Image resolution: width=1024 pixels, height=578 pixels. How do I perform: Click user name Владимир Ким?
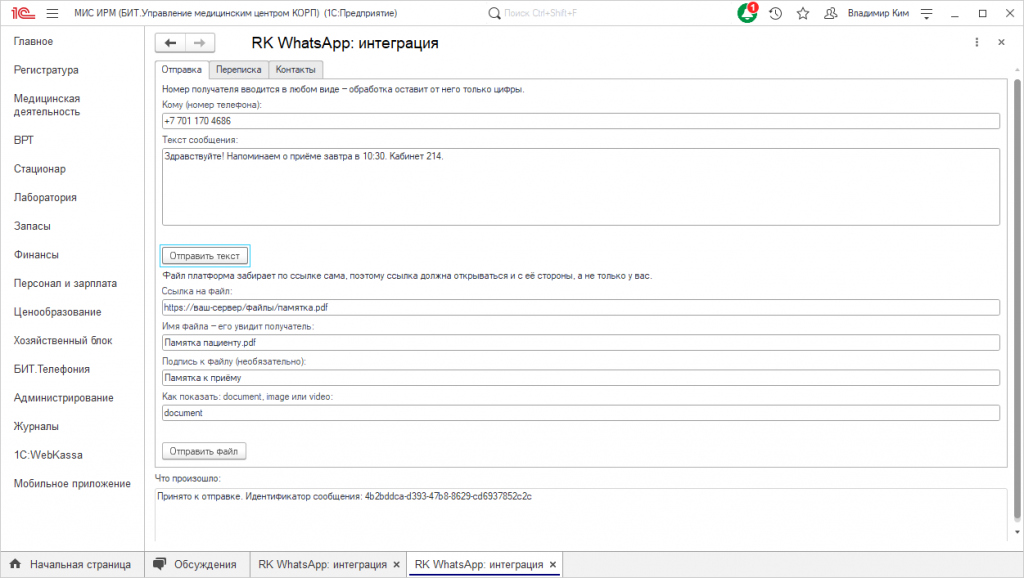878,13
